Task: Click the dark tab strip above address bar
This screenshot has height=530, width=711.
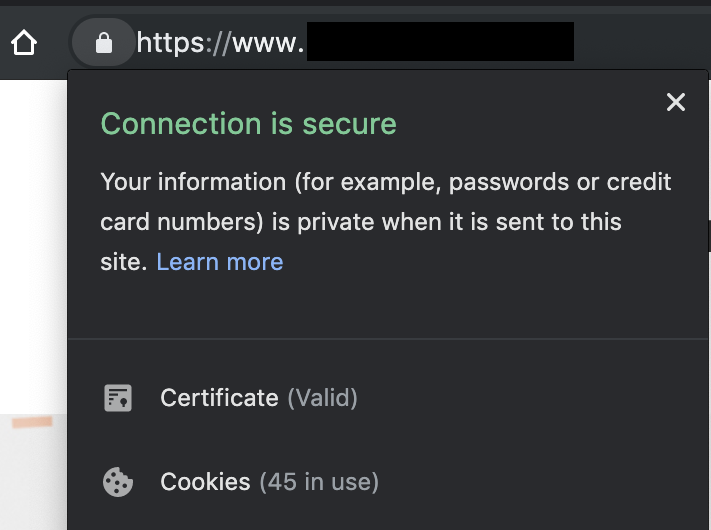Action: pos(356,7)
